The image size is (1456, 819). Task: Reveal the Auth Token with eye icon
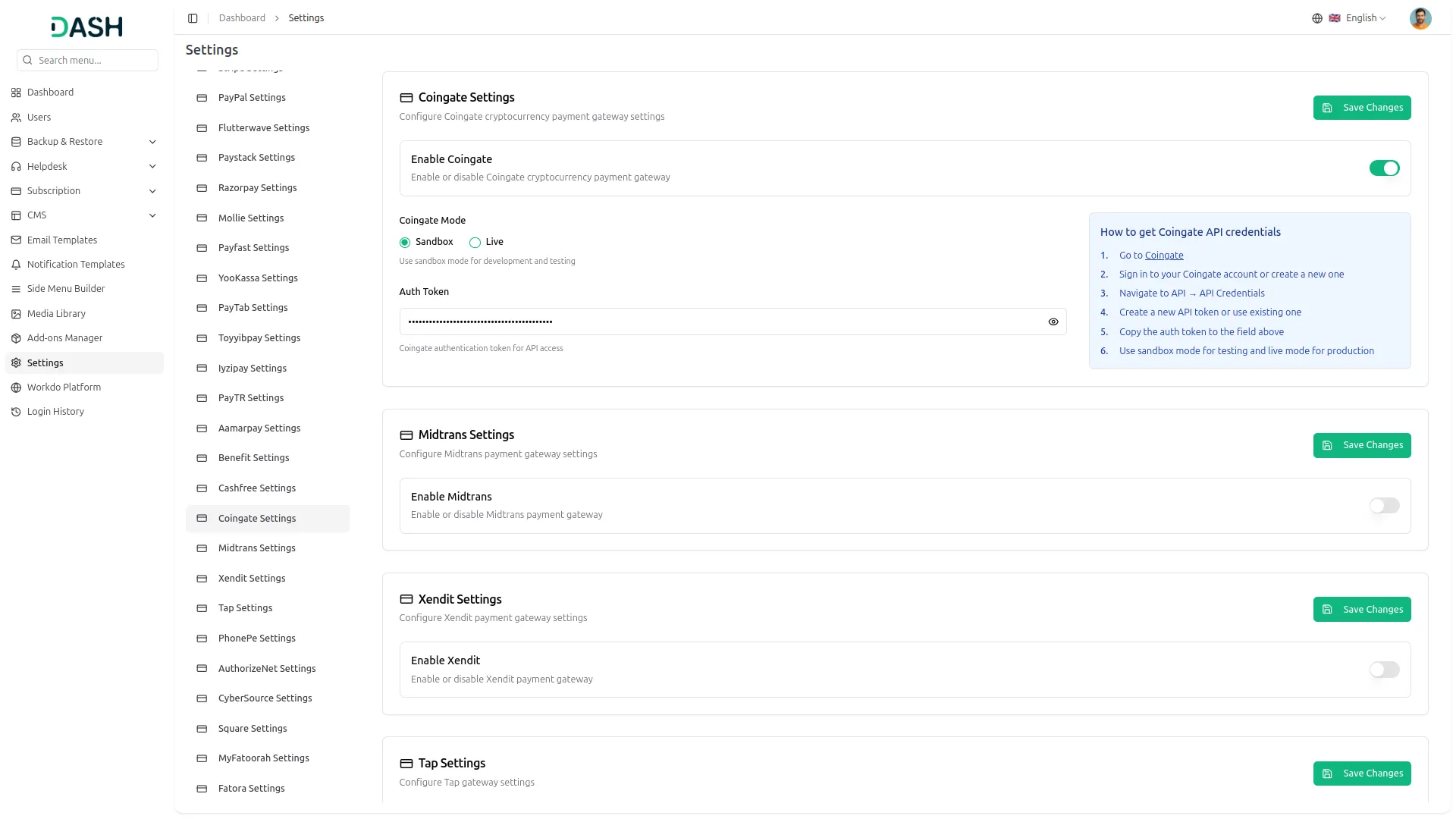[x=1053, y=322]
